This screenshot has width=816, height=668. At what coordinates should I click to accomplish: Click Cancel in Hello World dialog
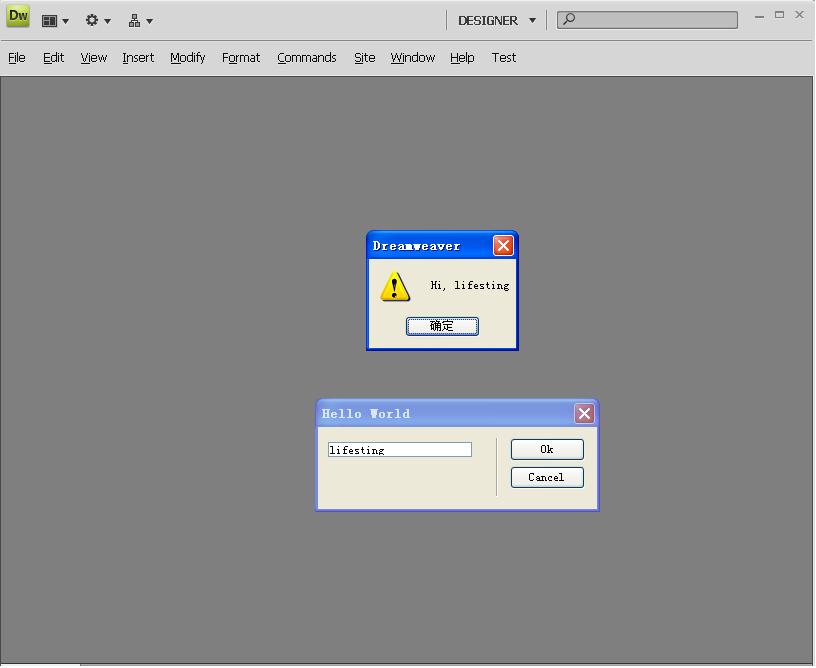pyautogui.click(x=547, y=478)
